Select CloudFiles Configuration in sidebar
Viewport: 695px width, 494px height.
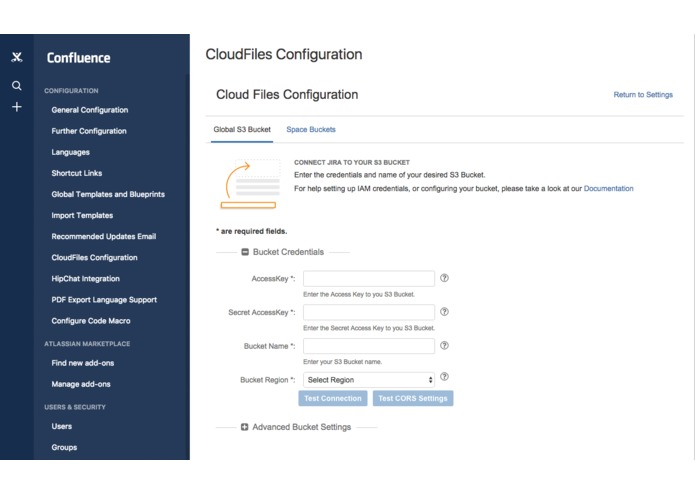click(94, 257)
